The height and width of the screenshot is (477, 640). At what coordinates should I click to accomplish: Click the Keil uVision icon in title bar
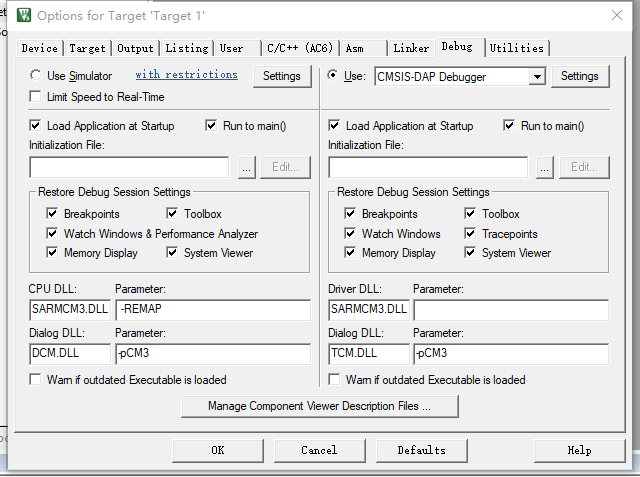[x=24, y=16]
